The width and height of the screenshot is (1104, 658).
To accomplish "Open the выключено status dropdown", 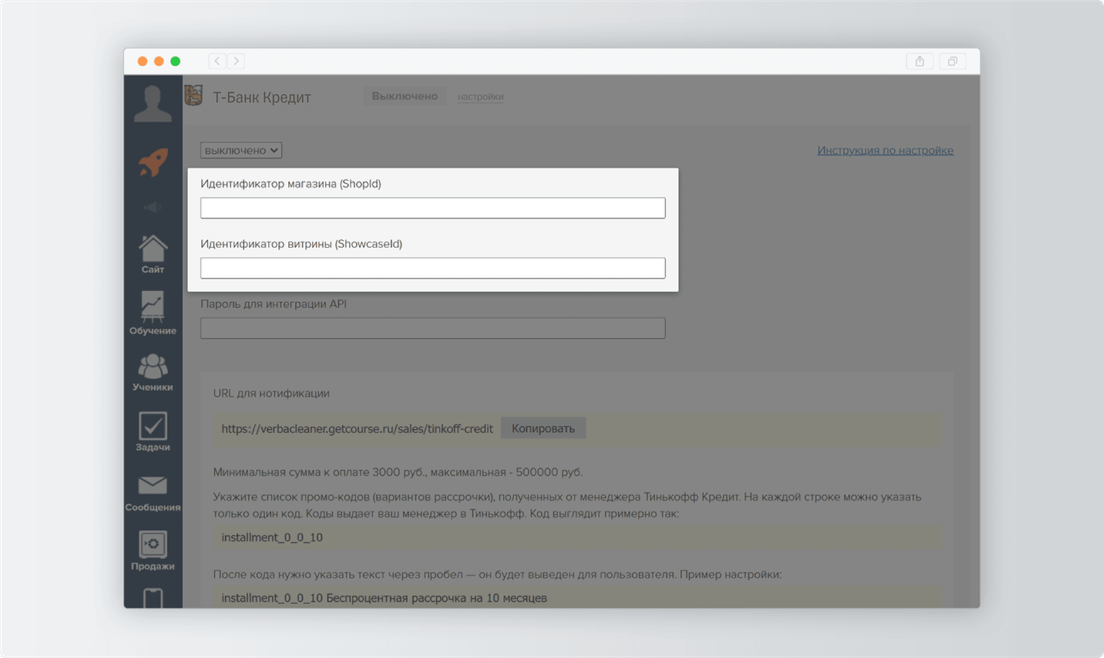I will click(241, 150).
